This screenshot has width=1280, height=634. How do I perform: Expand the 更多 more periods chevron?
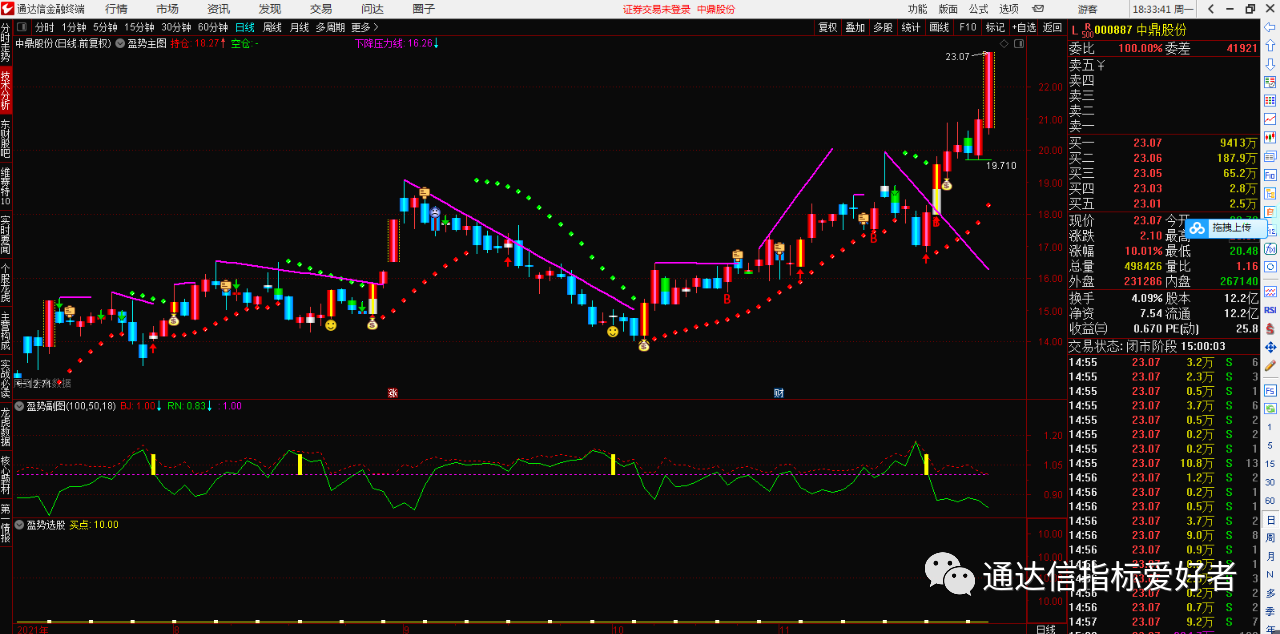click(x=364, y=28)
